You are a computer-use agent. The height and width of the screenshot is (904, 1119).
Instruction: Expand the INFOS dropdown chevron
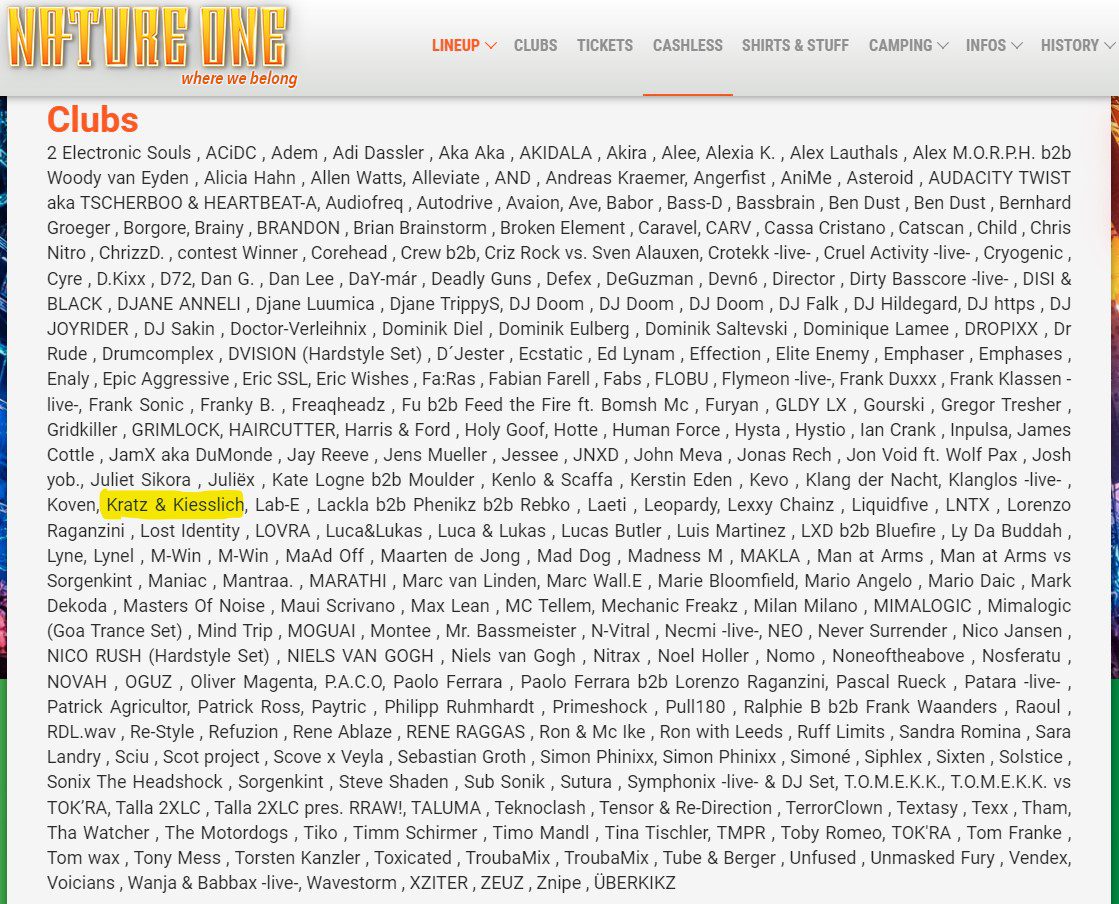point(1016,46)
